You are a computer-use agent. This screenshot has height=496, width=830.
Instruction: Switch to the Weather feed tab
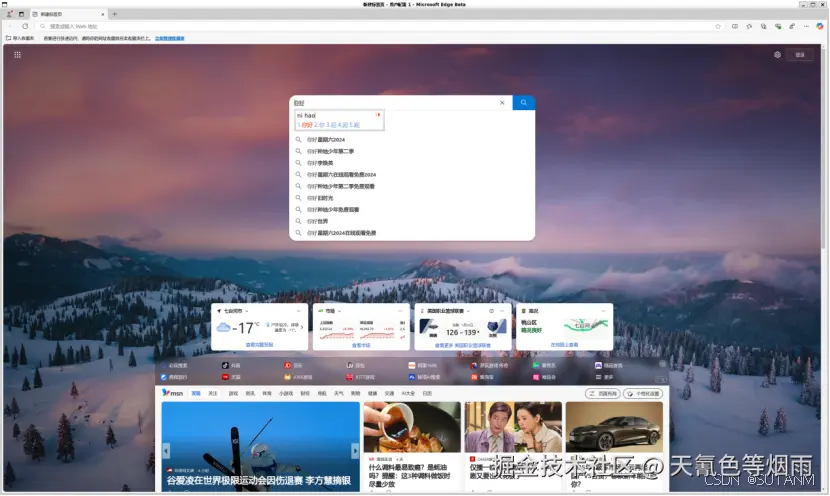tap(339, 393)
